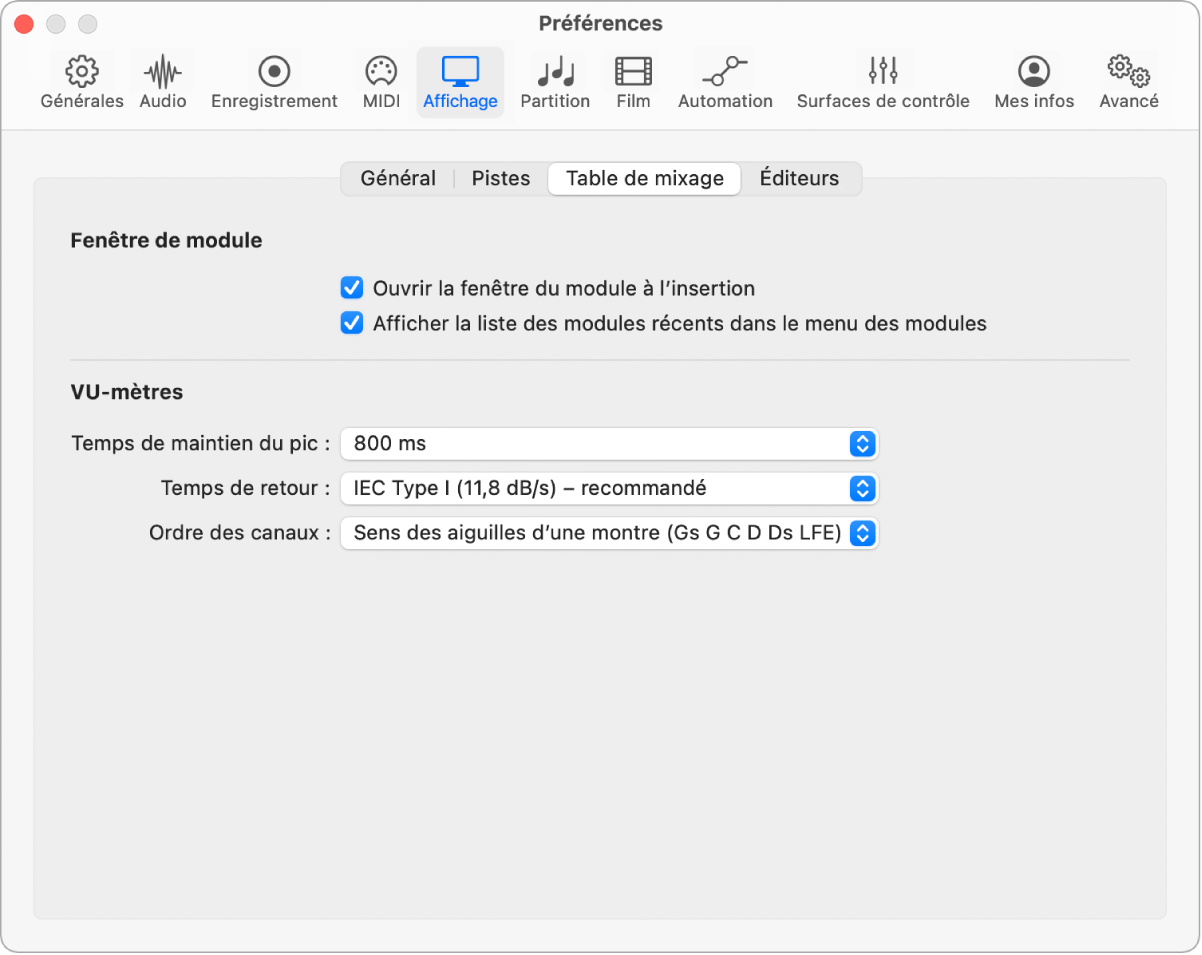The height and width of the screenshot is (955, 1202).
Task: Open the Générales preferences pane
Action: [82, 82]
